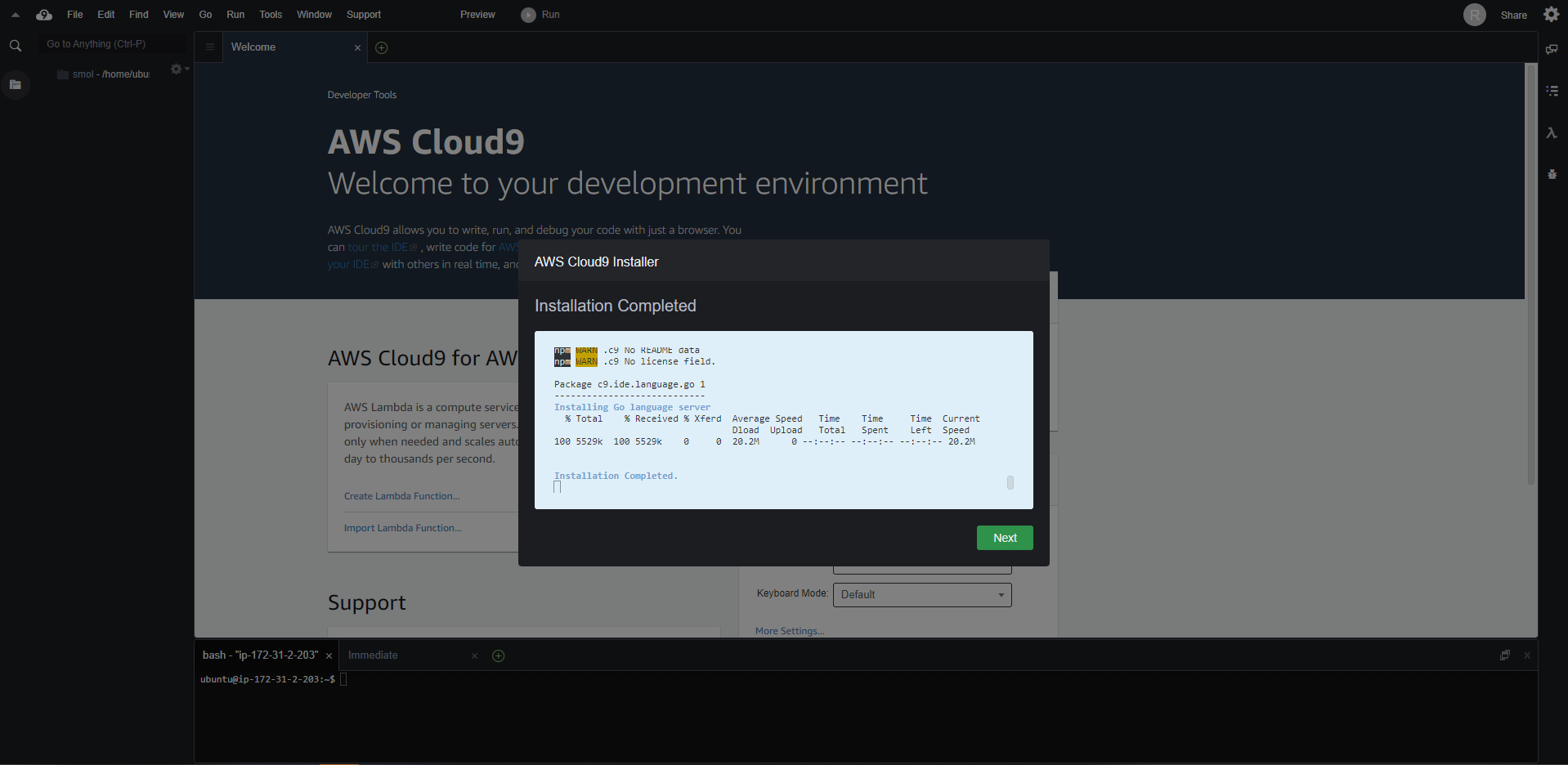Collapse the menu bar with the up arrow
The height and width of the screenshot is (765, 1568).
(15, 15)
